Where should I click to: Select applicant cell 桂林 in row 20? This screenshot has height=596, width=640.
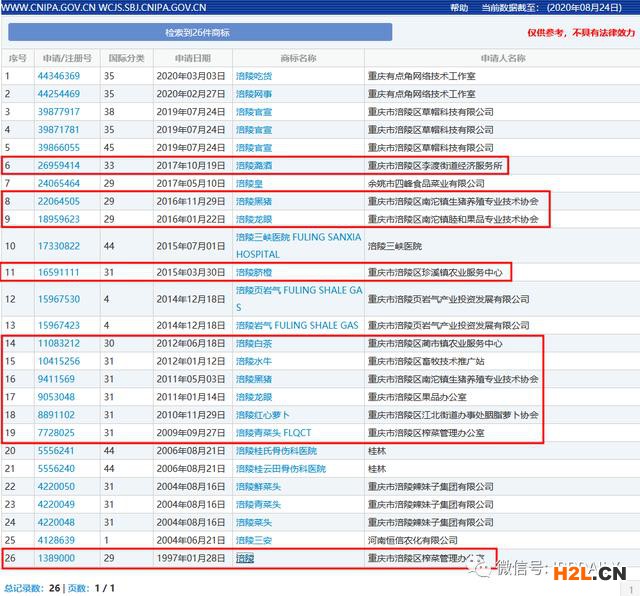click(x=377, y=451)
